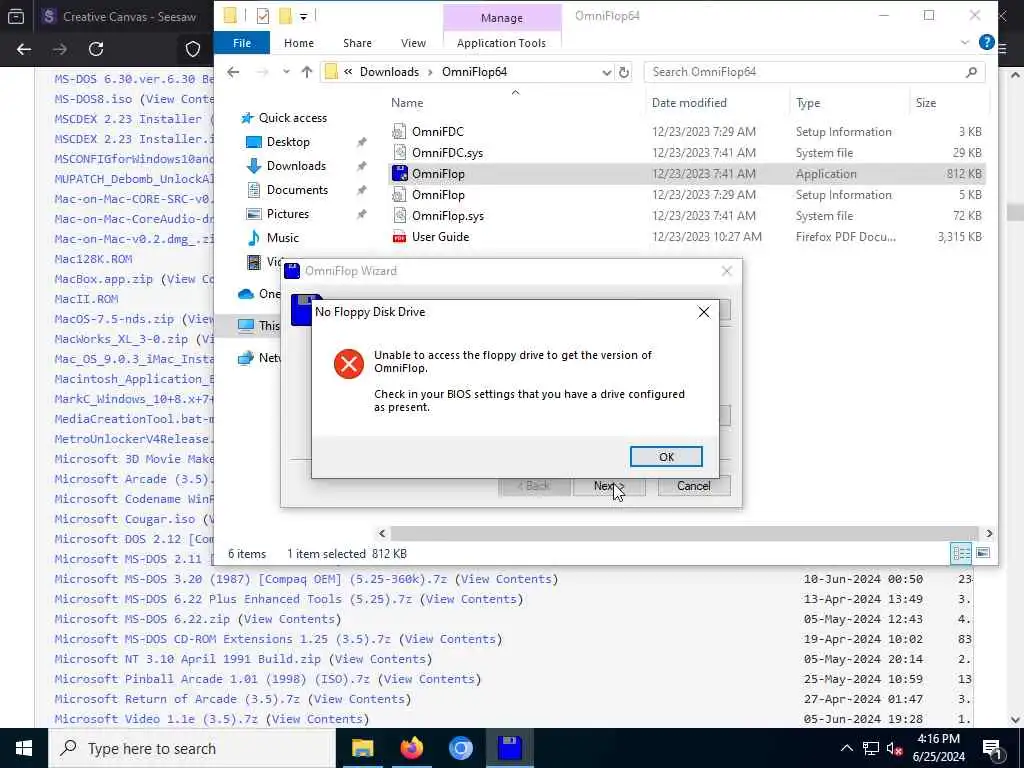Image resolution: width=1024 pixels, height=768 pixels.
Task: Select the OmniFDC setup information file
Action: [x=686, y=131]
